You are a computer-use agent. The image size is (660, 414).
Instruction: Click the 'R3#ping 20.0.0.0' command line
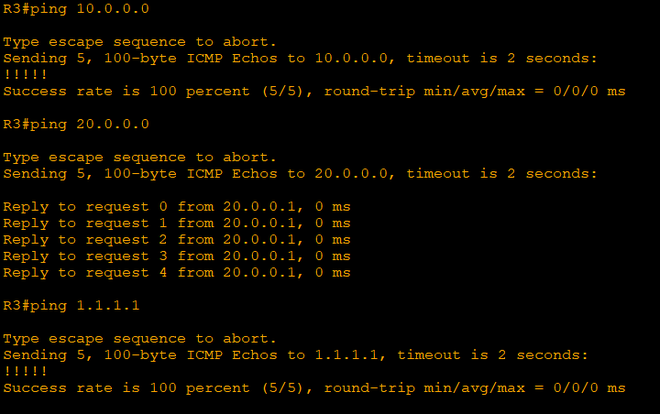[x=76, y=124]
